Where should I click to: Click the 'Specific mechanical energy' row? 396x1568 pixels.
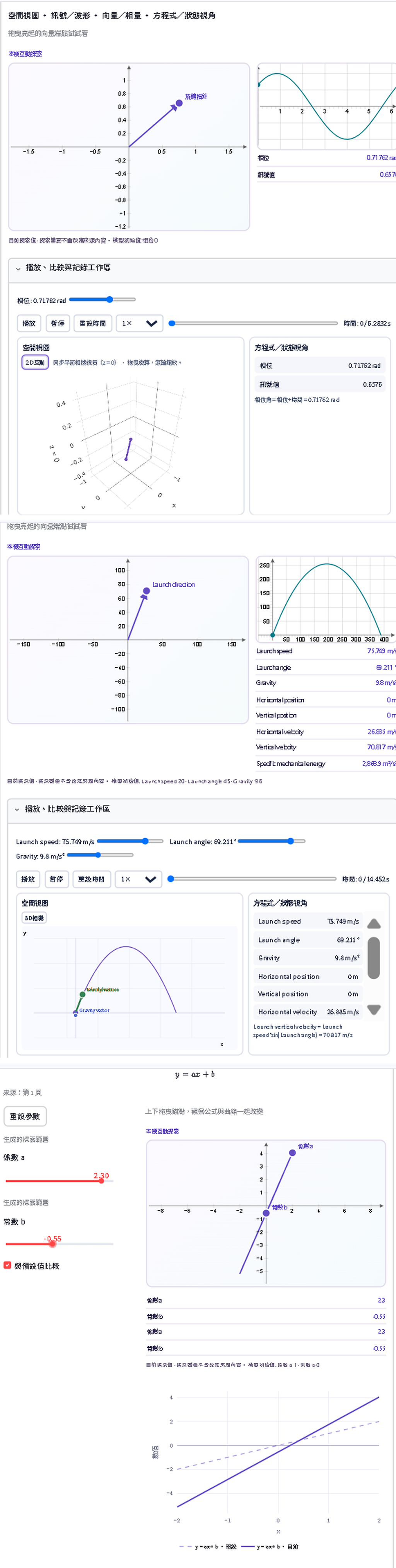pos(326,763)
